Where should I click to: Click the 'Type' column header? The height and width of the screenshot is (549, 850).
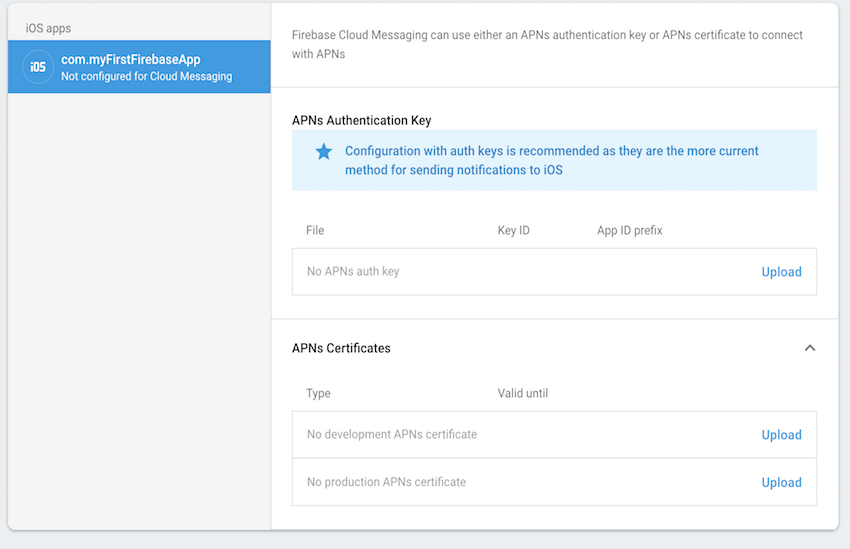[x=318, y=393]
